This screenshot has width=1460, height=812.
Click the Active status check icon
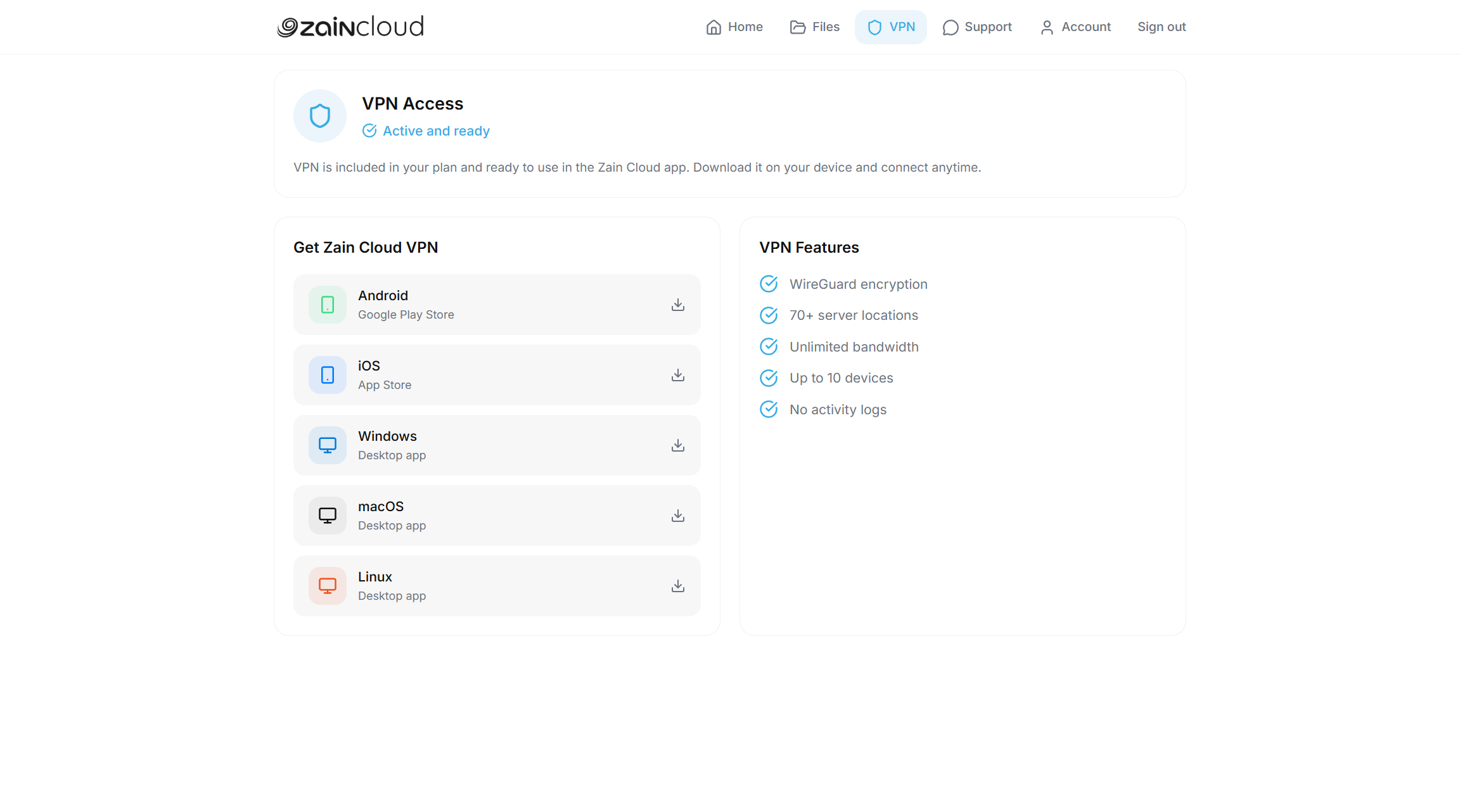point(369,130)
